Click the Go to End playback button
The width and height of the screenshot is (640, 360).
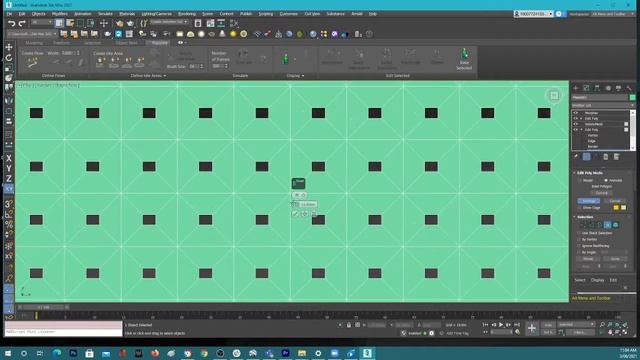[x=516, y=325]
